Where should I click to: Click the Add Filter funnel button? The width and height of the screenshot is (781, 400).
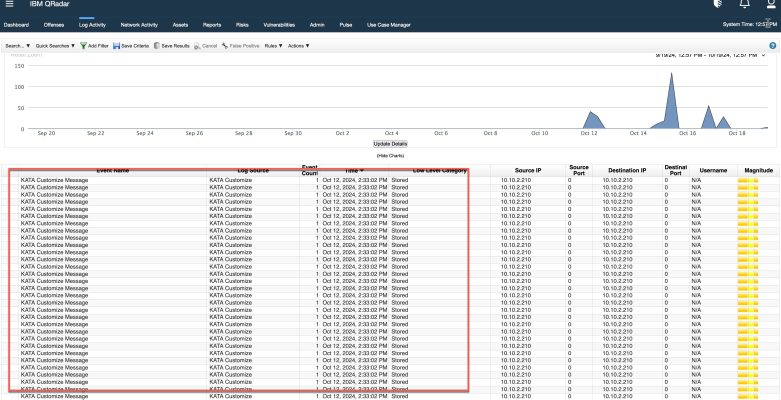tap(94, 46)
